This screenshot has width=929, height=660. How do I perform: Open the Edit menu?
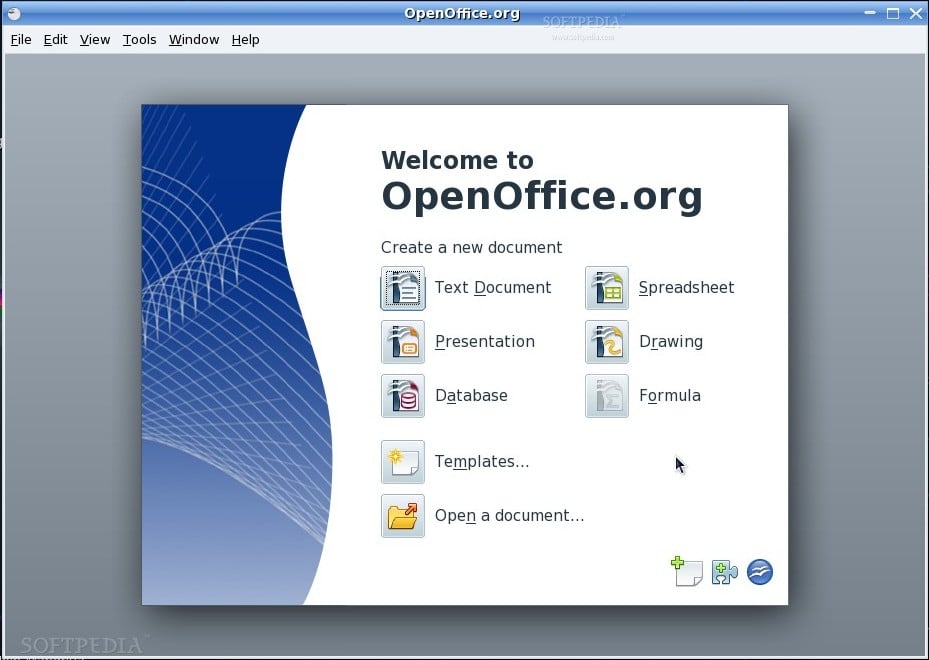(55, 39)
